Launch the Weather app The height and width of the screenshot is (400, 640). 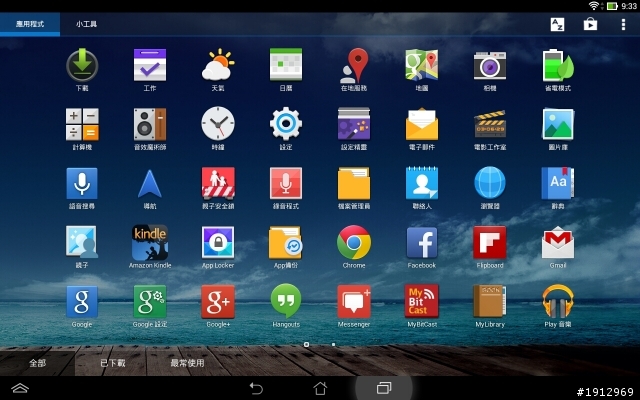pyautogui.click(x=218, y=65)
